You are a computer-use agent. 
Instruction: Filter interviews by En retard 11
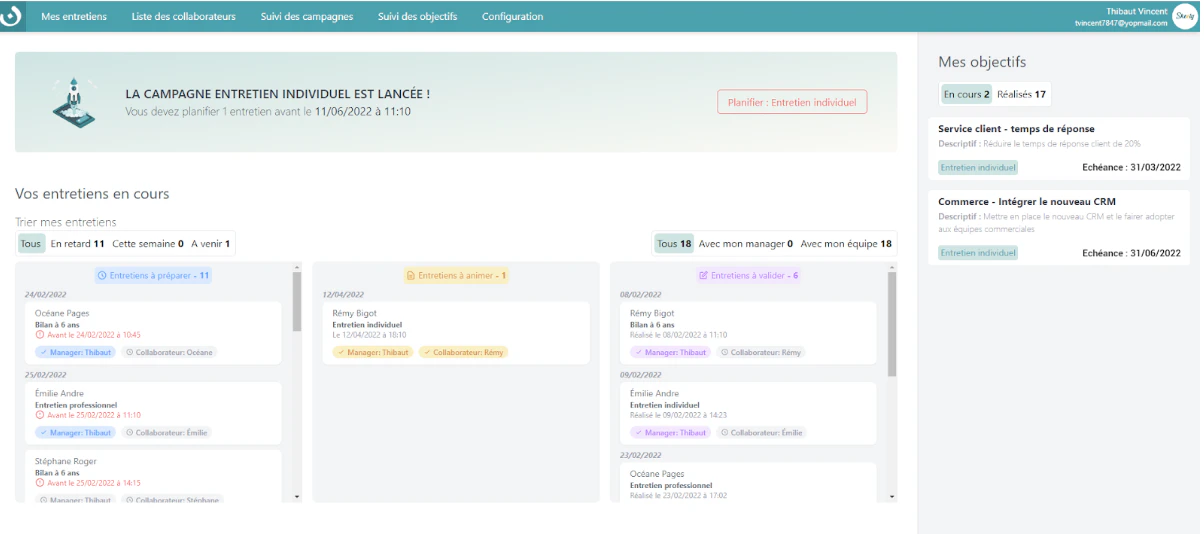pos(78,243)
